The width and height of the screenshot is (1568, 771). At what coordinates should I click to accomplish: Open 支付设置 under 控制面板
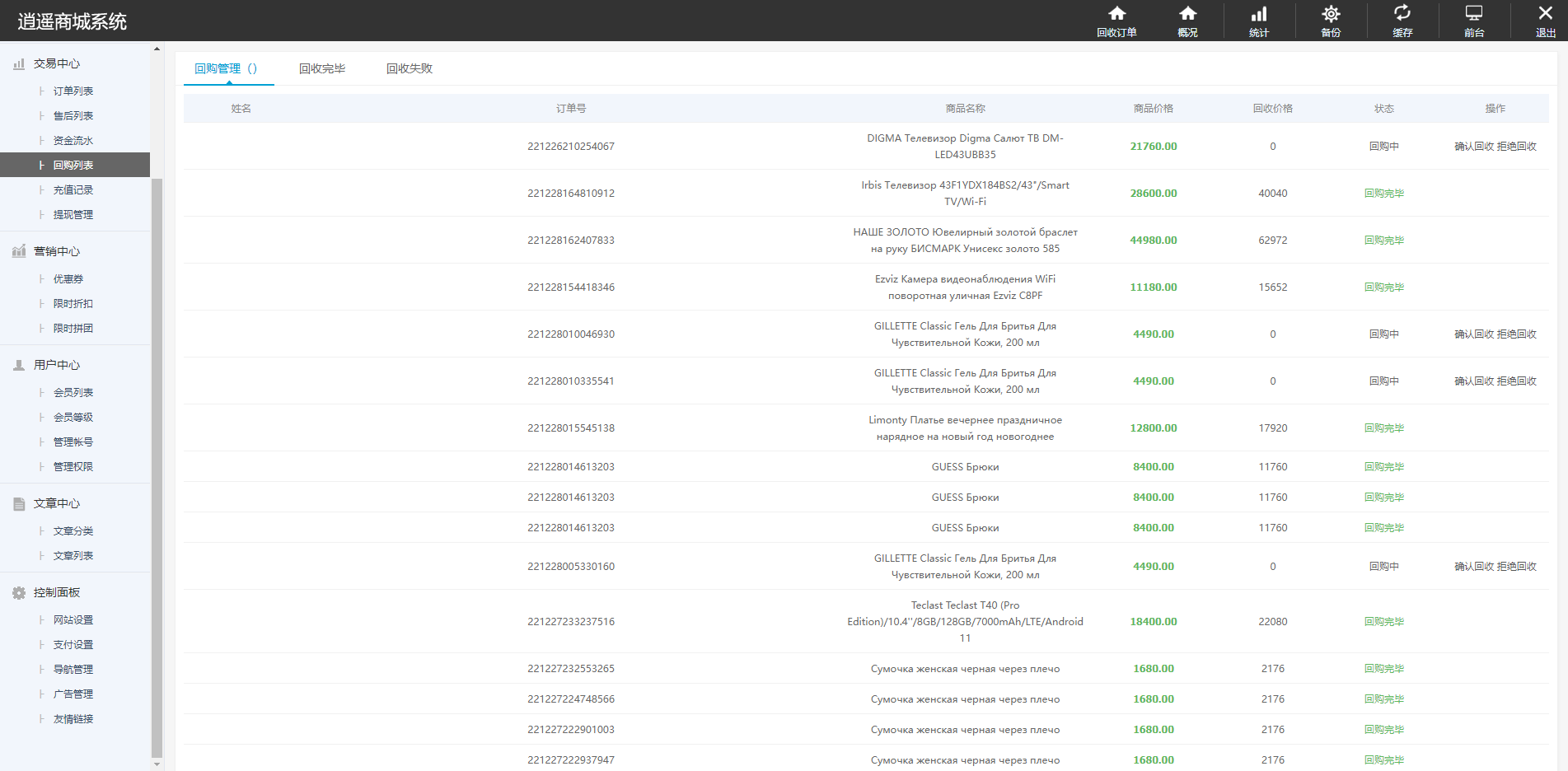coord(73,645)
